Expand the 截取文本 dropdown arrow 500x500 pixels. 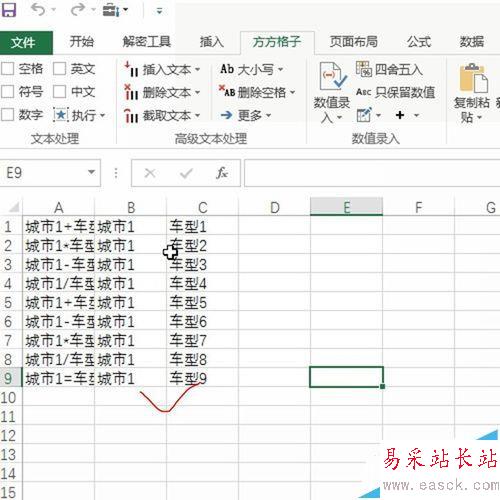[197, 116]
